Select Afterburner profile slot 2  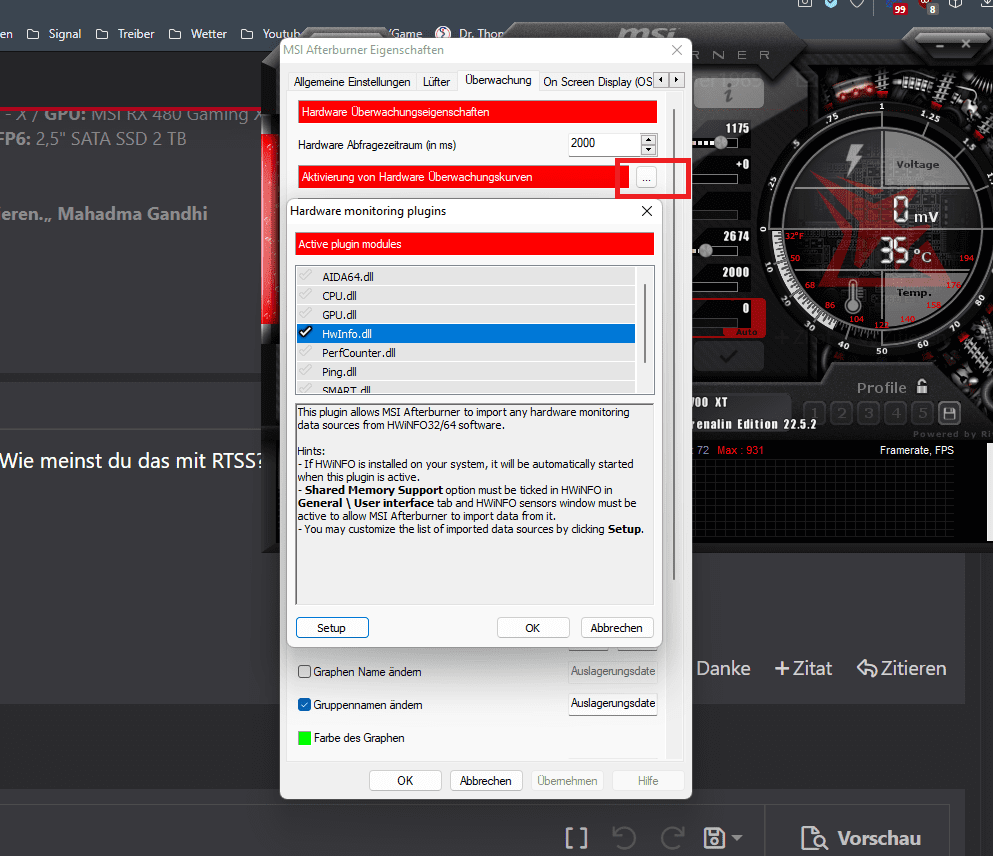coord(842,413)
